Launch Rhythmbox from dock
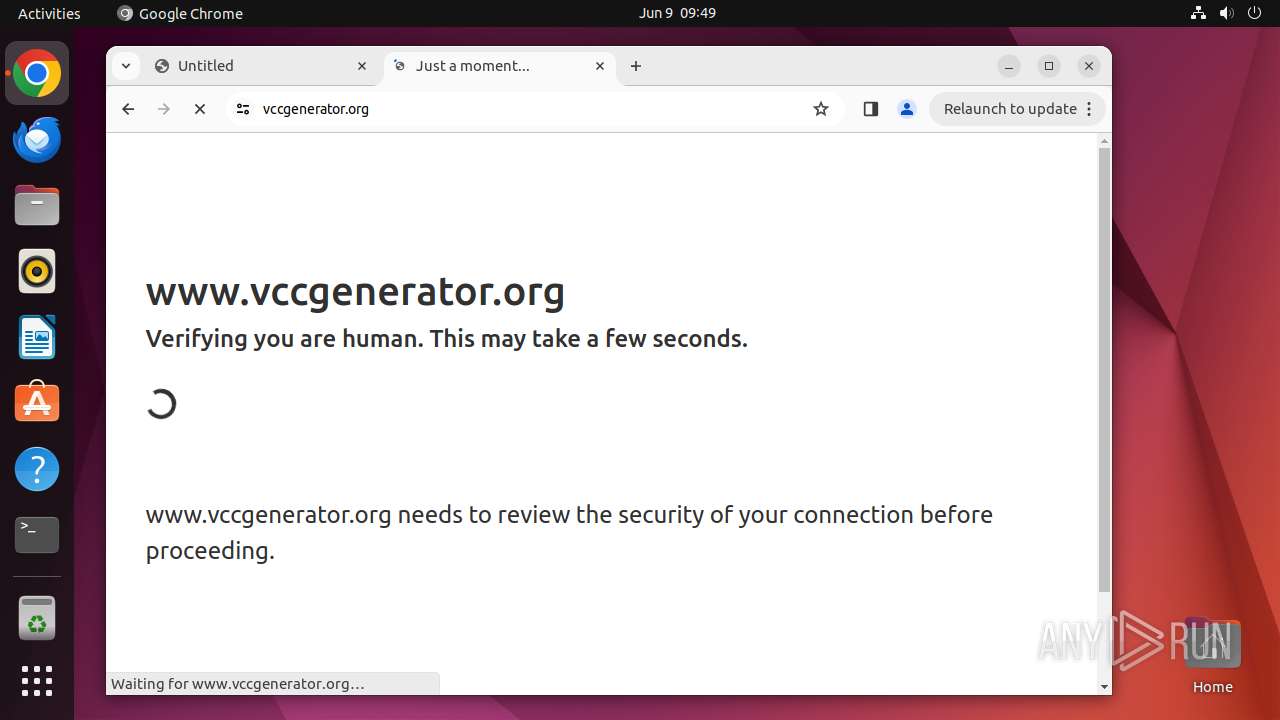Screen dimensions: 1280x720 click(x=37, y=271)
